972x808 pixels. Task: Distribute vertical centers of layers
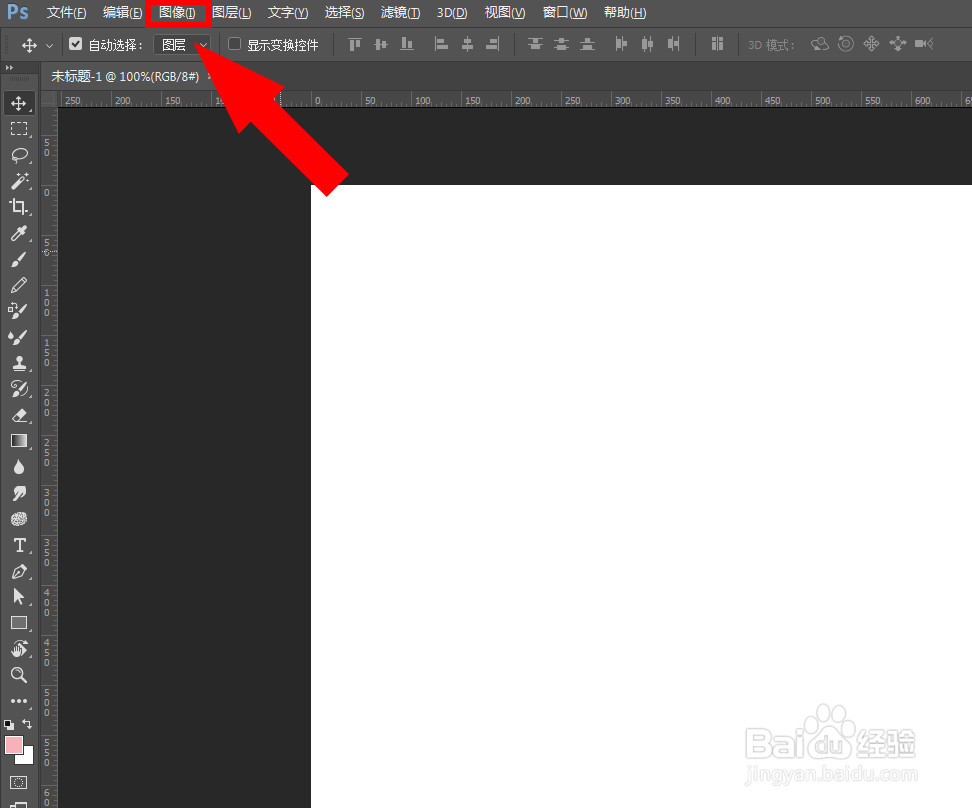pos(561,44)
